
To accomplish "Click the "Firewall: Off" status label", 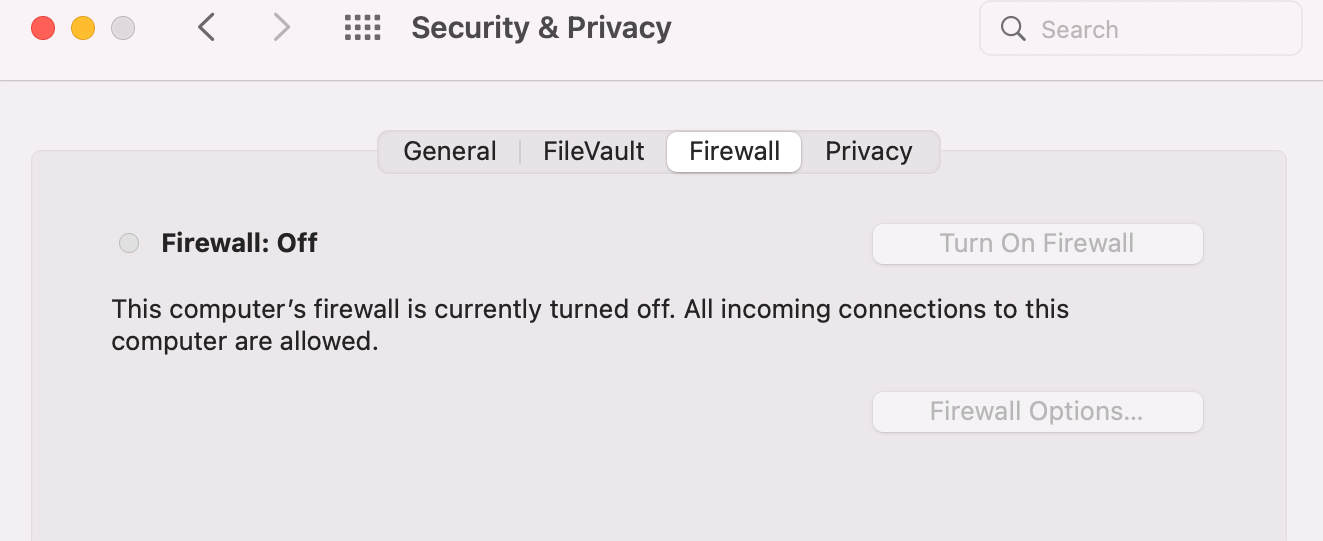I will [240, 243].
